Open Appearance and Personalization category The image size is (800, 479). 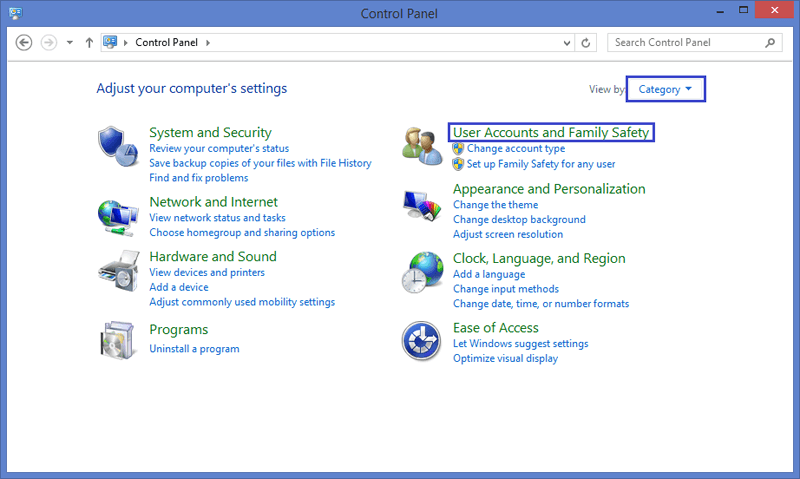549,189
